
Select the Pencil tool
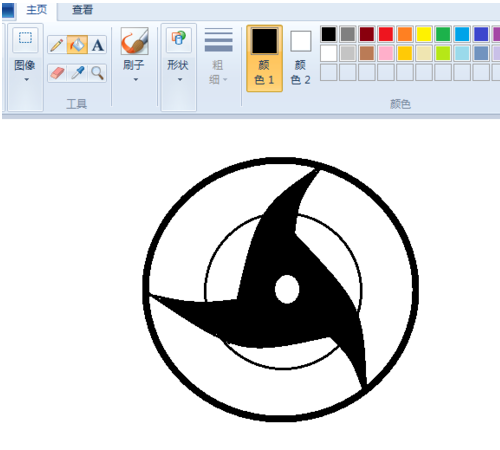(x=57, y=45)
